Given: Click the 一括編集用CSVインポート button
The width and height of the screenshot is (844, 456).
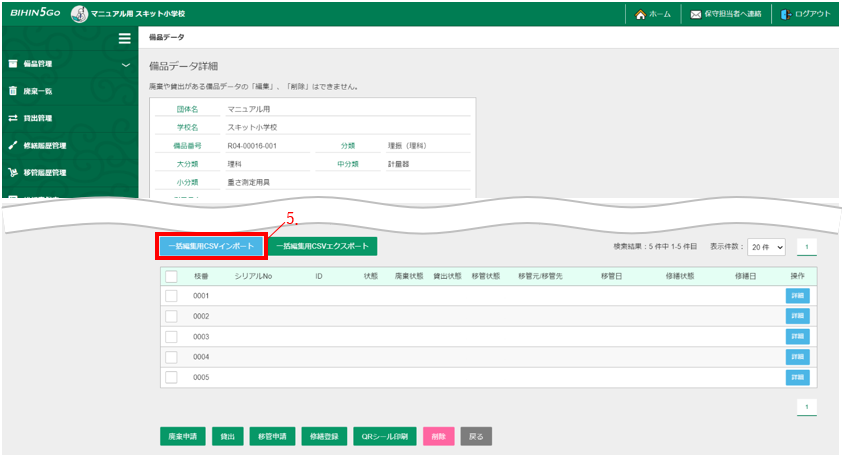Looking at the screenshot, I should (x=211, y=246).
